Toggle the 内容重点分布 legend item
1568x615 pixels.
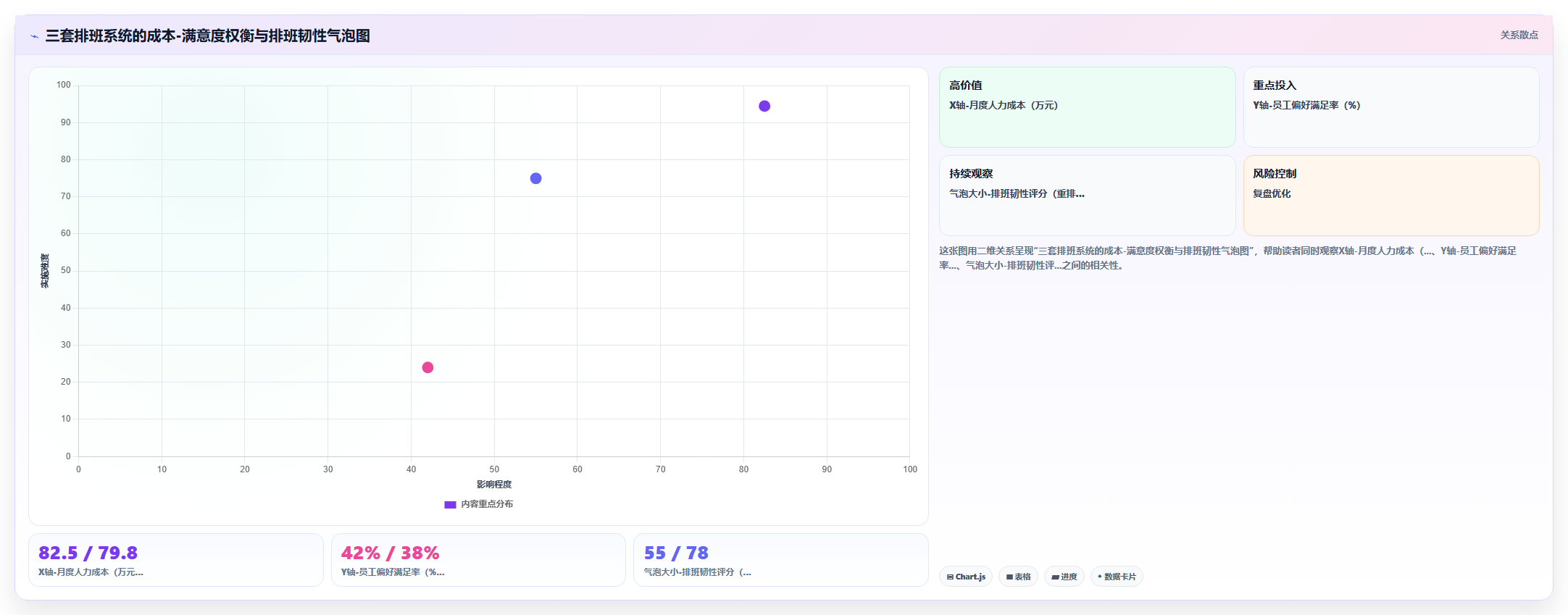(x=478, y=504)
